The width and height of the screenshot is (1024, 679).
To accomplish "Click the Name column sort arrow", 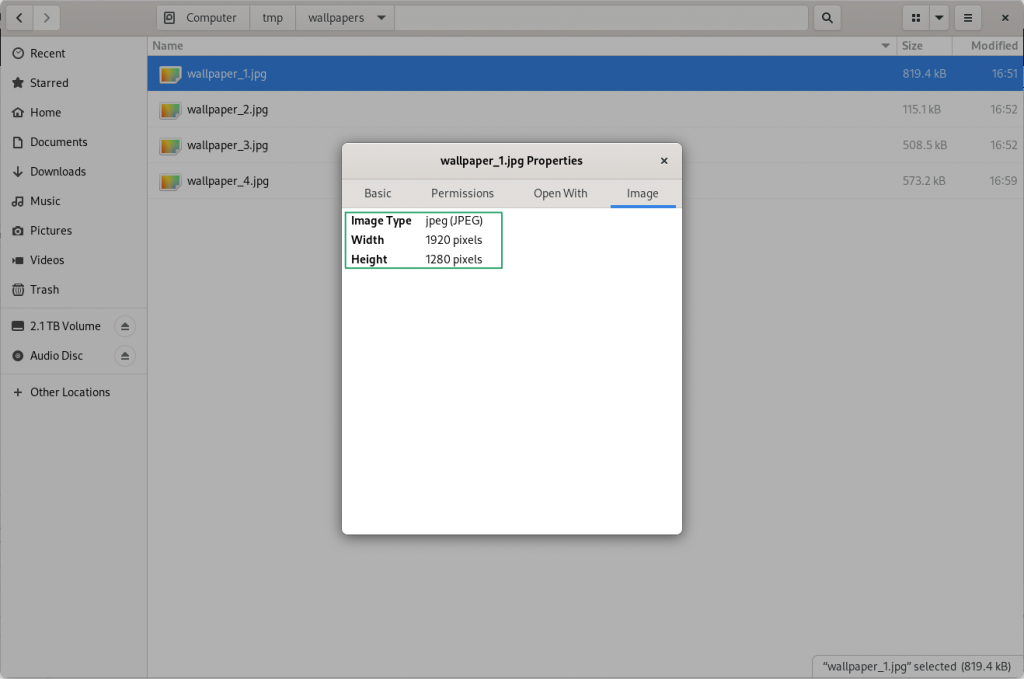I will [x=885, y=46].
